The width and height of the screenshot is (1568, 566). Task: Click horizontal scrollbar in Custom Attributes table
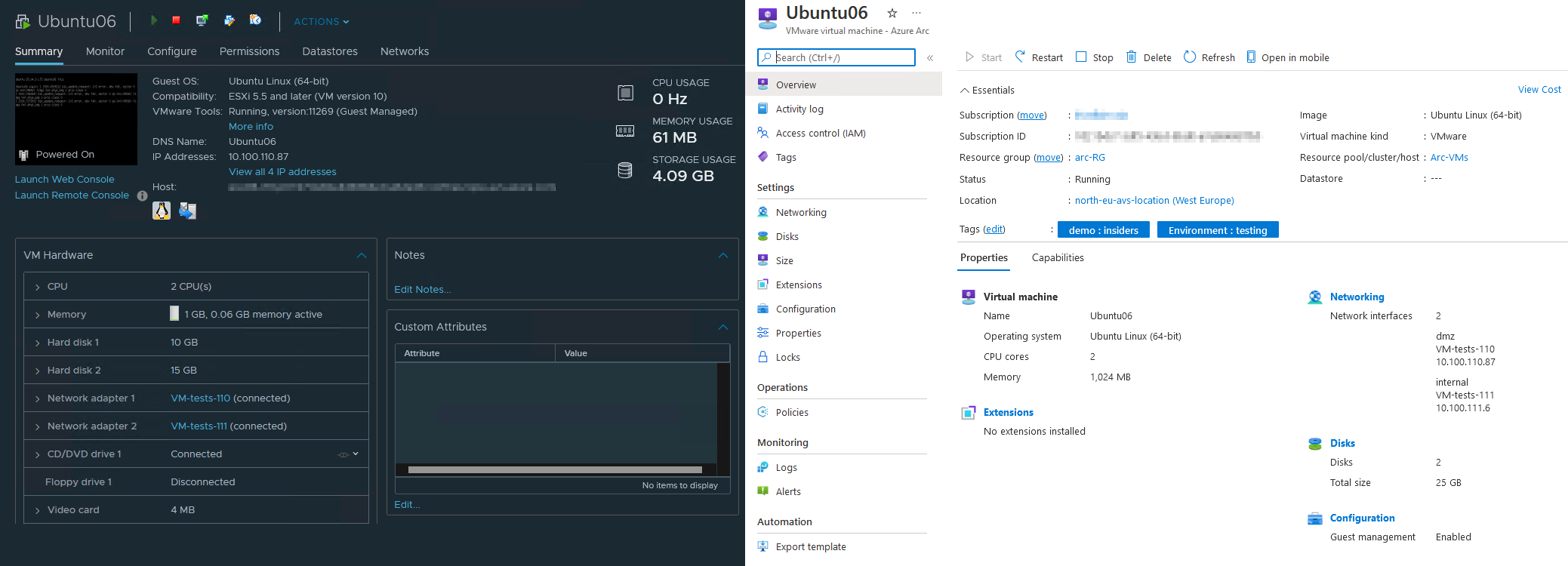pyautogui.click(x=555, y=469)
